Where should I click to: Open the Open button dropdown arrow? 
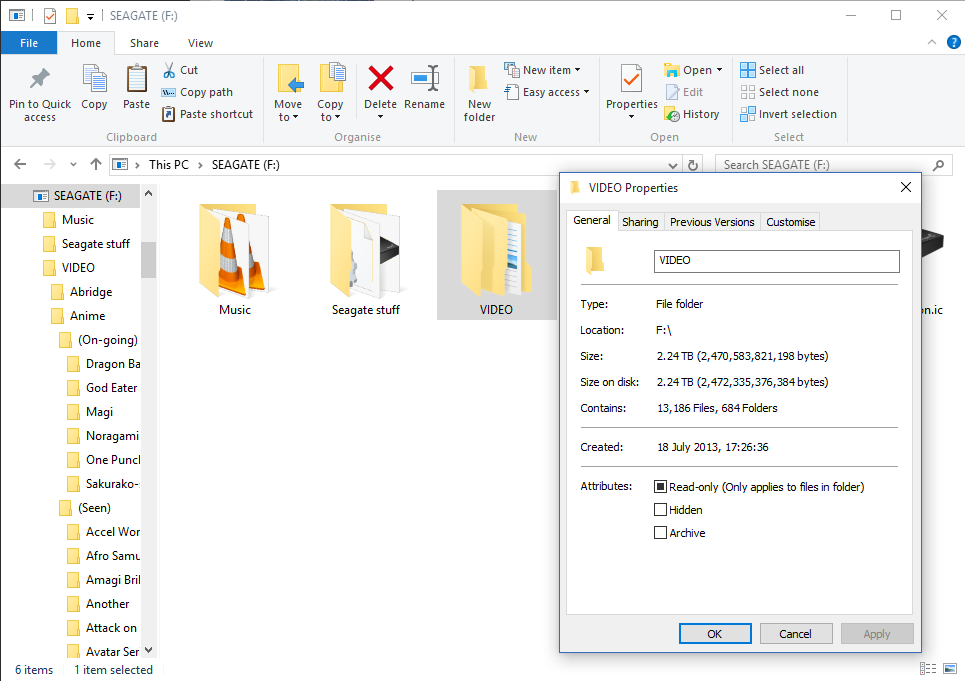point(719,70)
